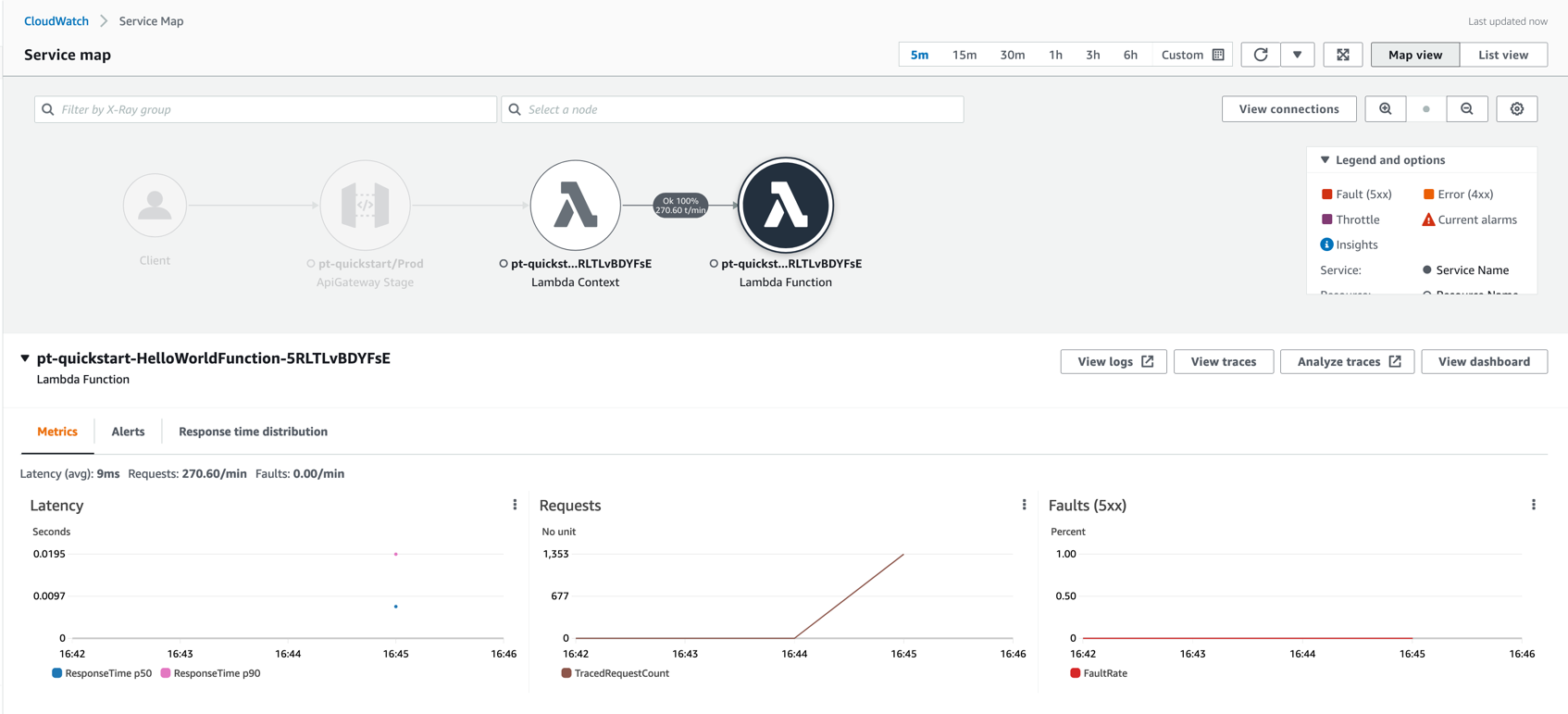Collapse the HelloWorldFunction details section
The width and height of the screenshot is (1568, 714).
point(25,358)
